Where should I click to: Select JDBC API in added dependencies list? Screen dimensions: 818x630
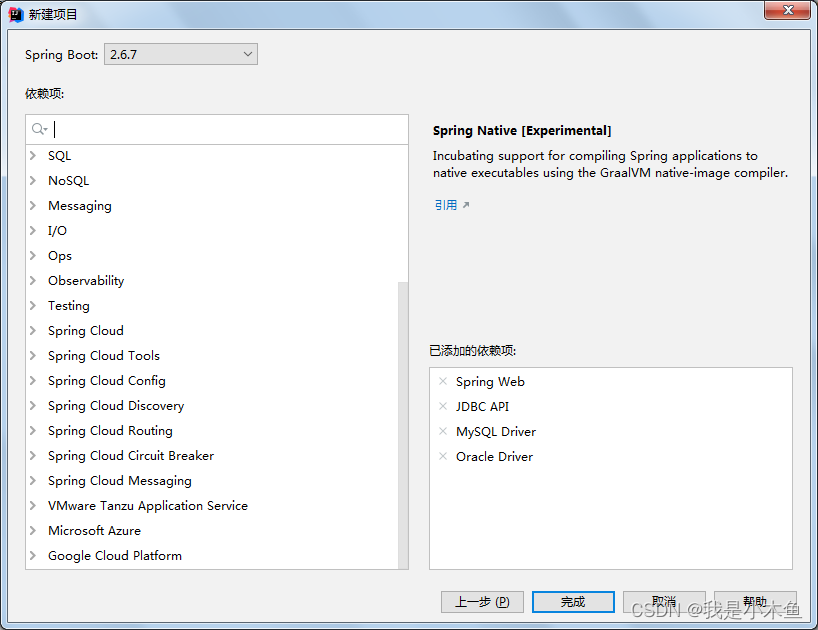(x=482, y=406)
